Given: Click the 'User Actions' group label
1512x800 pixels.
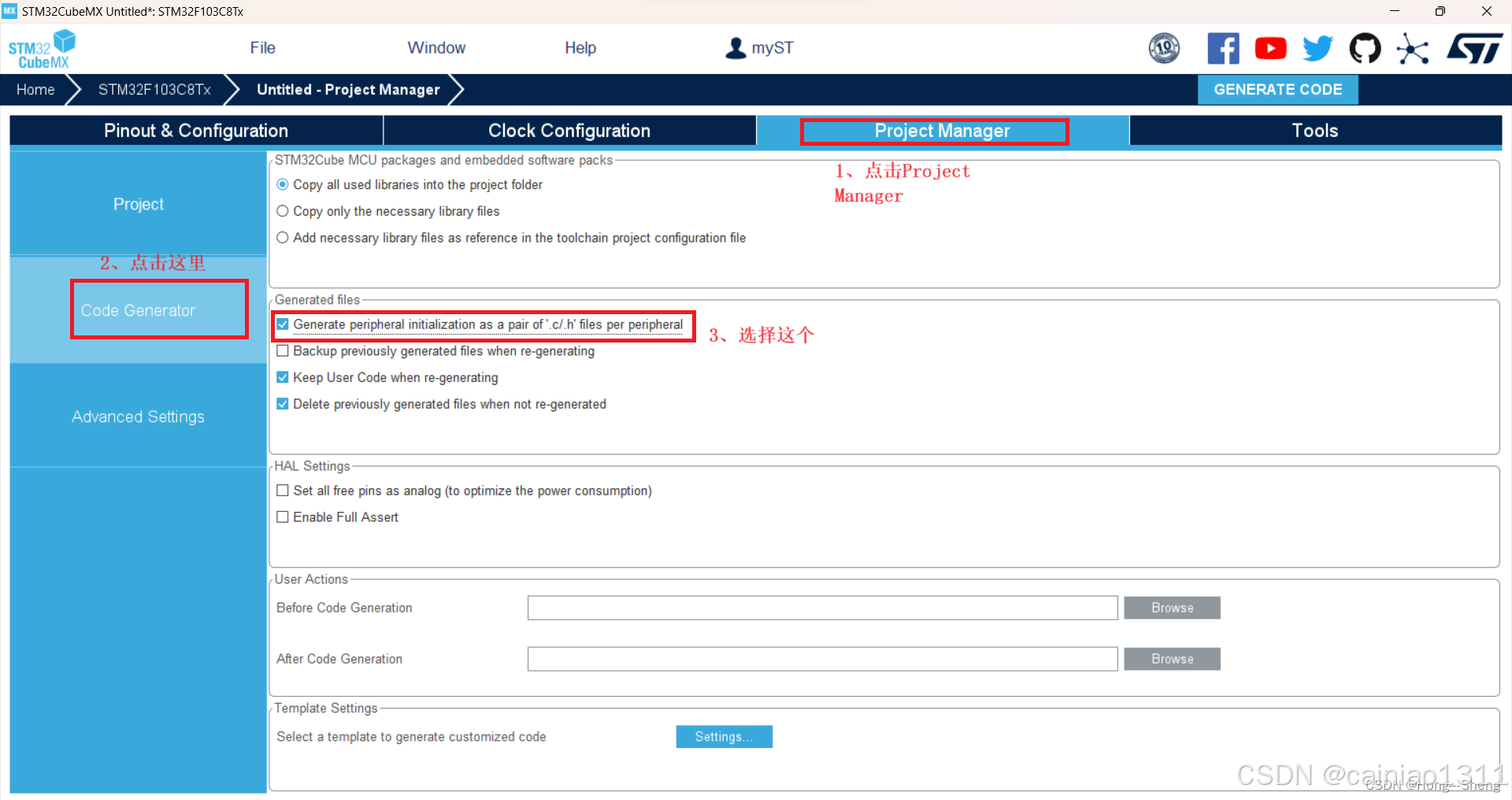Looking at the screenshot, I should [x=311, y=580].
